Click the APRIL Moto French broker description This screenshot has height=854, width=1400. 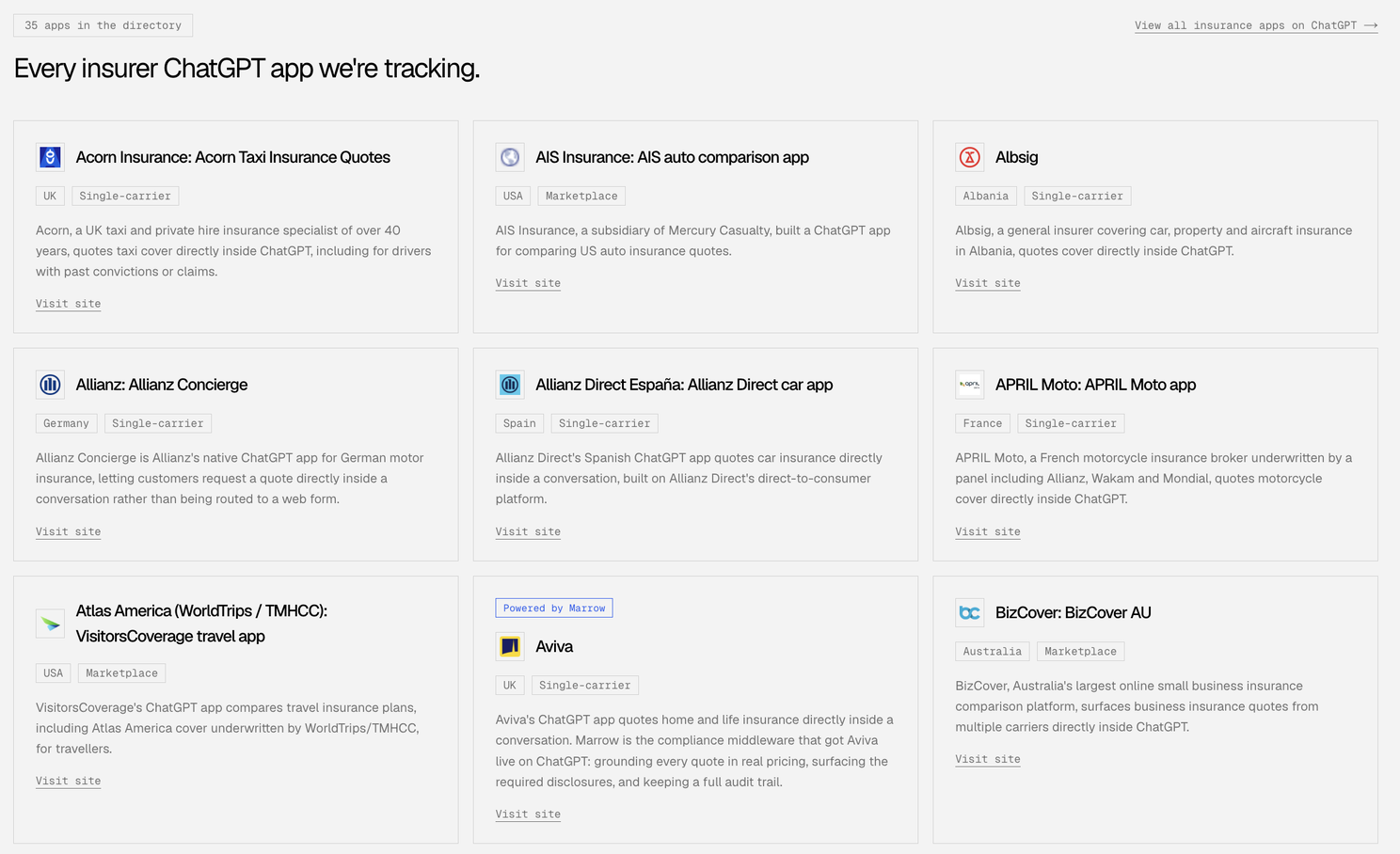(1153, 479)
